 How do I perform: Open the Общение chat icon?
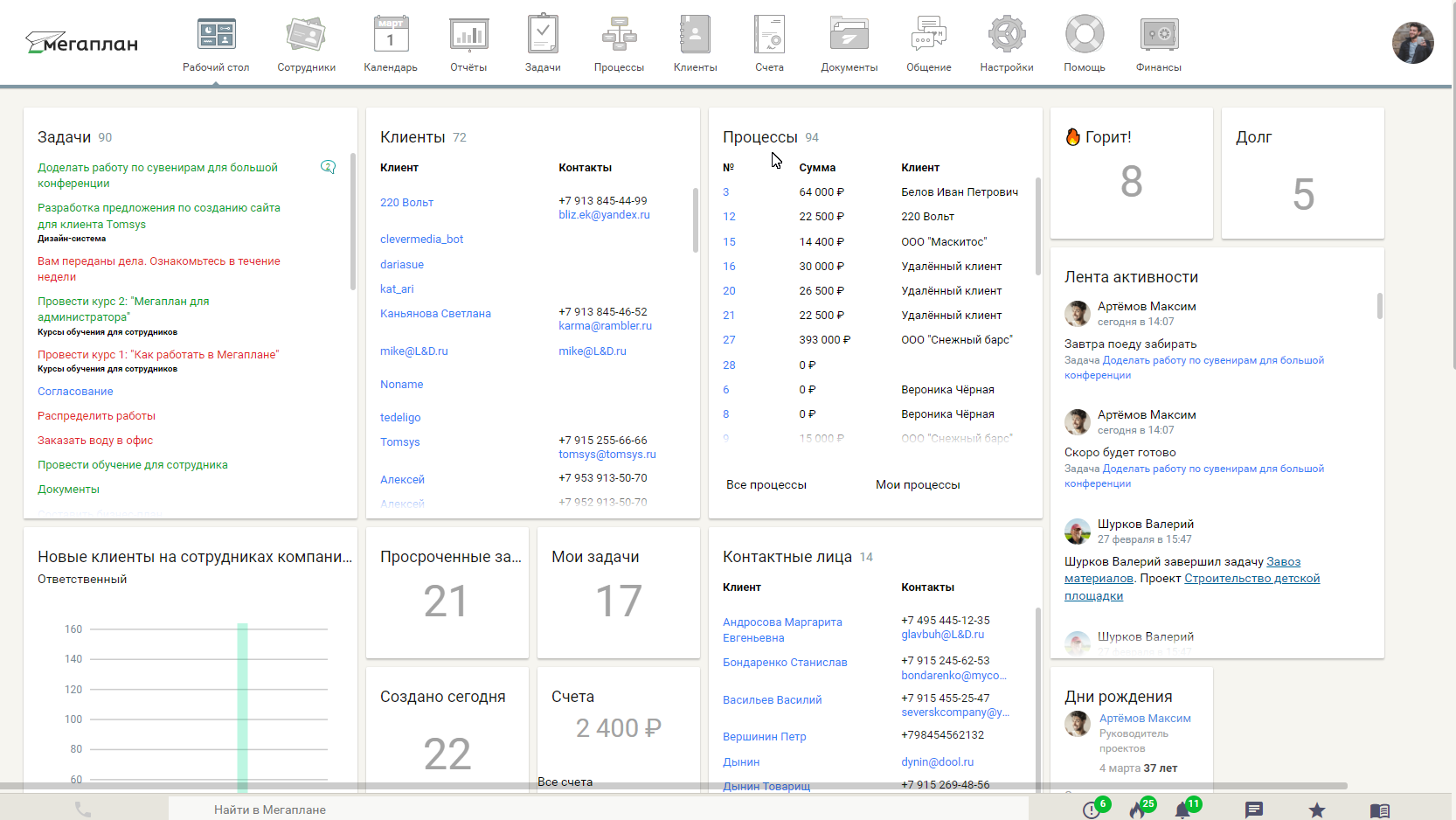click(x=928, y=35)
